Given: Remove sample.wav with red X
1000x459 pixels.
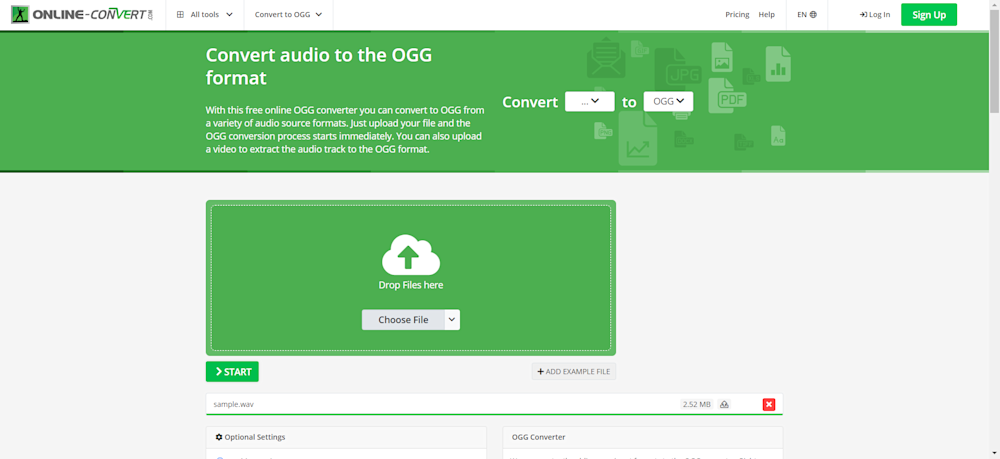Looking at the screenshot, I should pyautogui.click(x=769, y=404).
